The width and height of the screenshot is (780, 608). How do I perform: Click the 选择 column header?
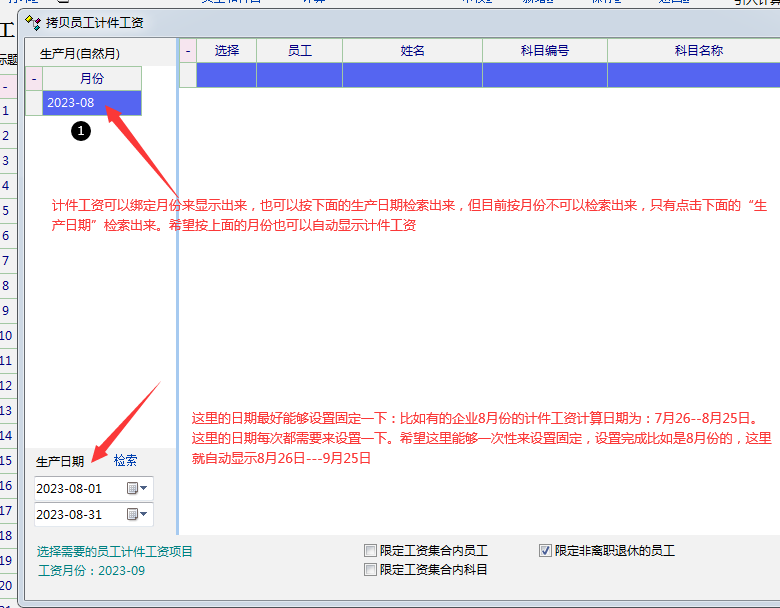[x=227, y=50]
